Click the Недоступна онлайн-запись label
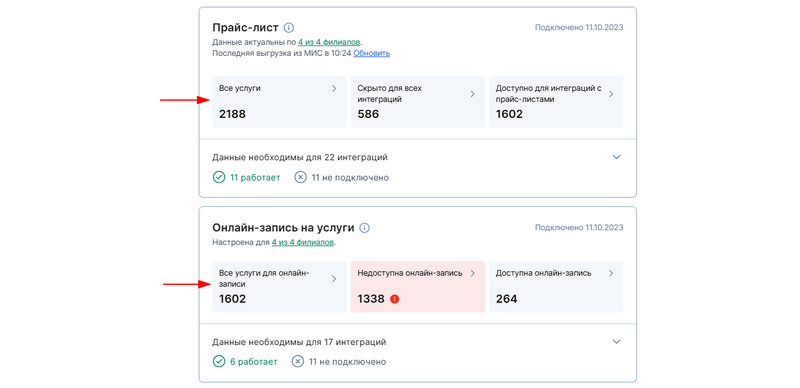 410,273
